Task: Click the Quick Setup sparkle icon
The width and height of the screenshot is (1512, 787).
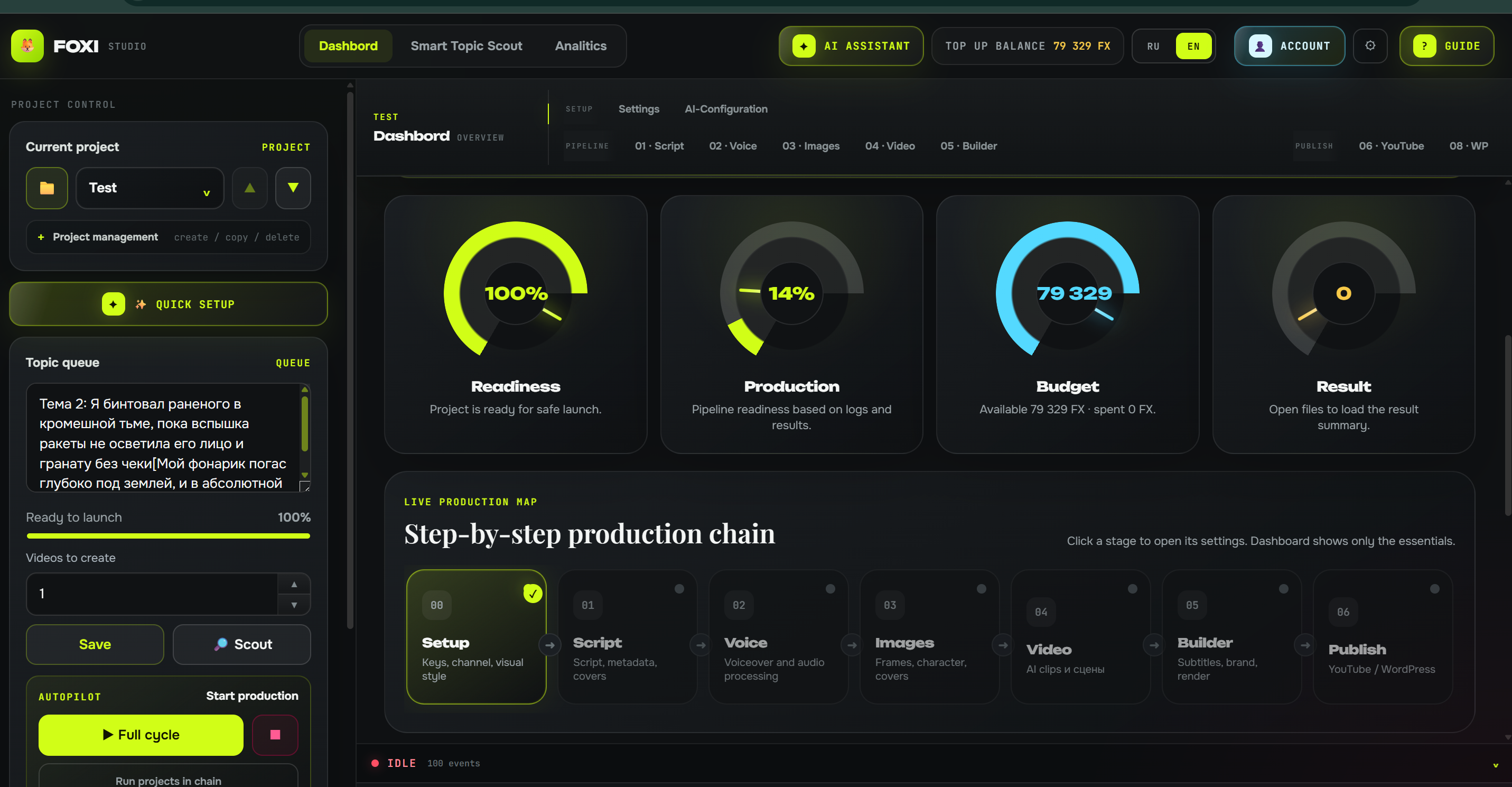Action: coord(113,304)
